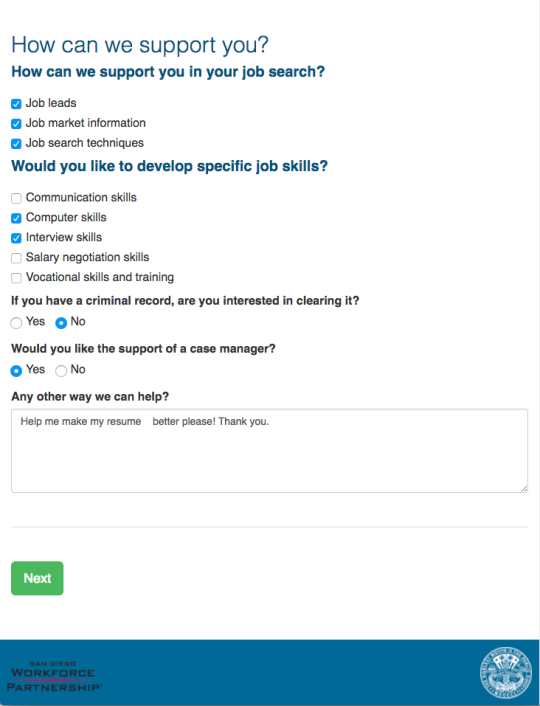The image size is (540, 706).
Task: Grab the text area resize handle
Action: [524, 489]
